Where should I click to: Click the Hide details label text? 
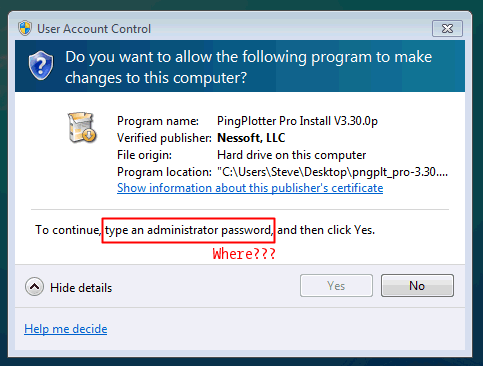81,288
